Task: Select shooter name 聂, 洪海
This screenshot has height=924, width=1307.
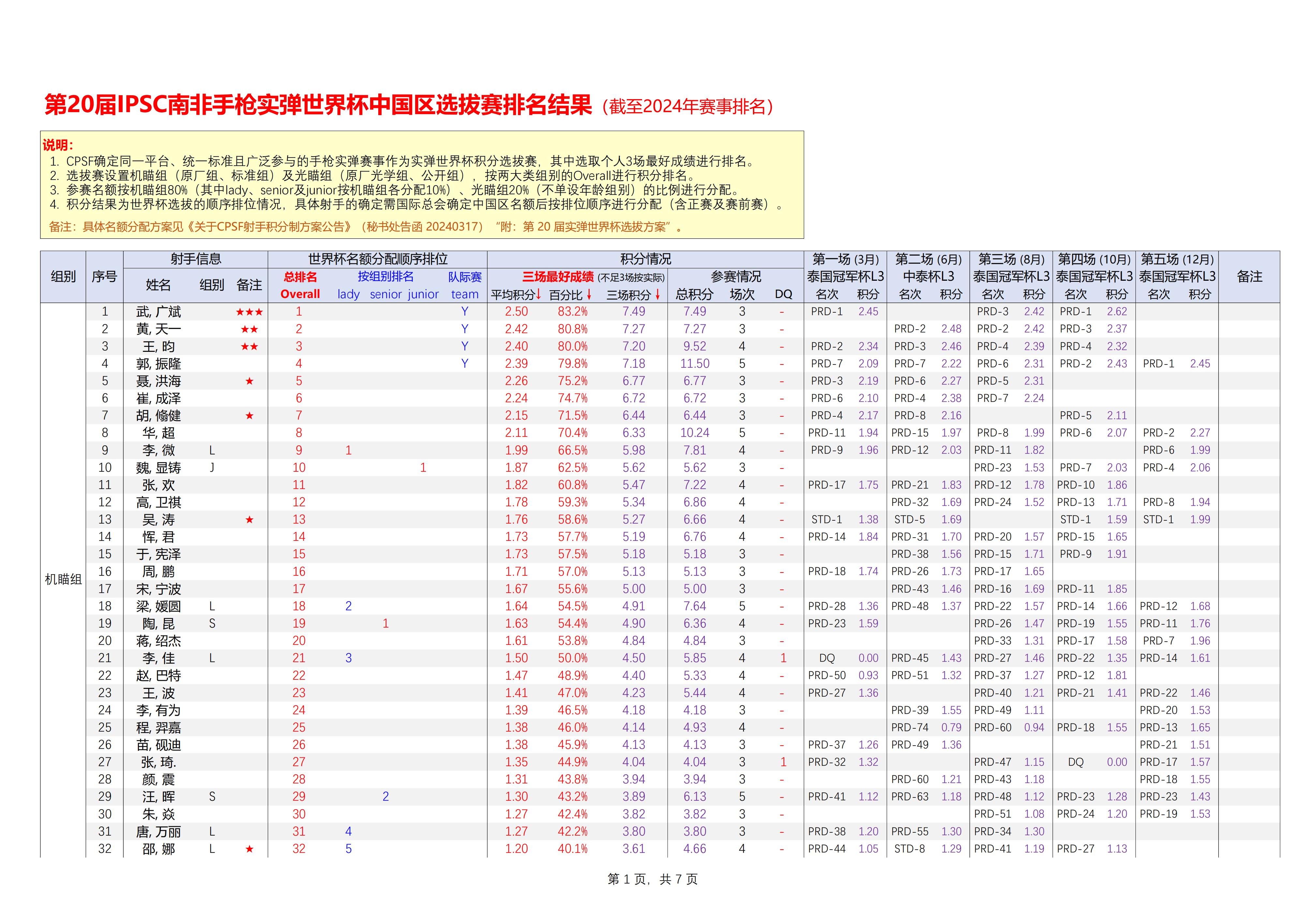Action: pyautogui.click(x=158, y=381)
